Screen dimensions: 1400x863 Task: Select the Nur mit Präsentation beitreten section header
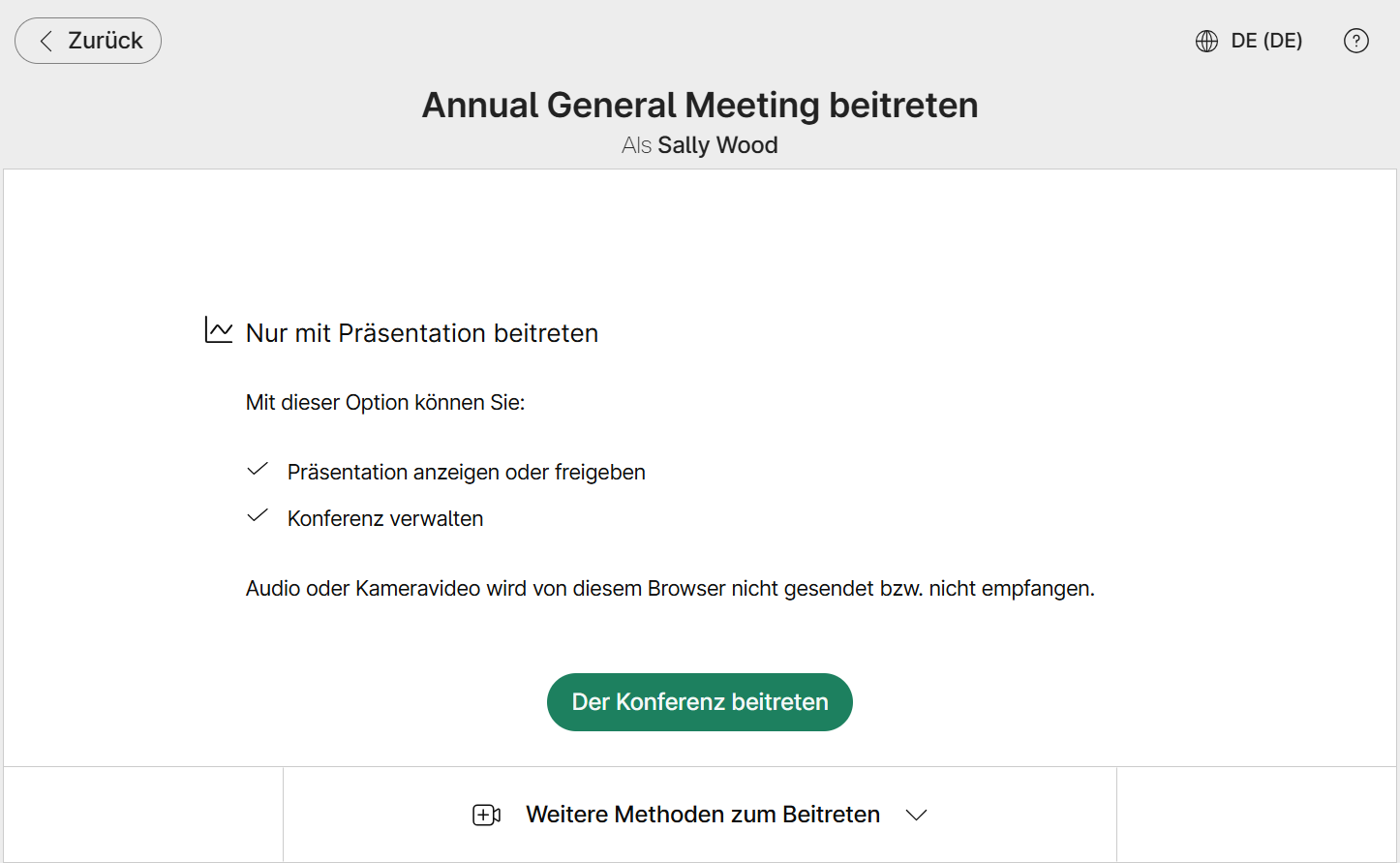(x=420, y=332)
